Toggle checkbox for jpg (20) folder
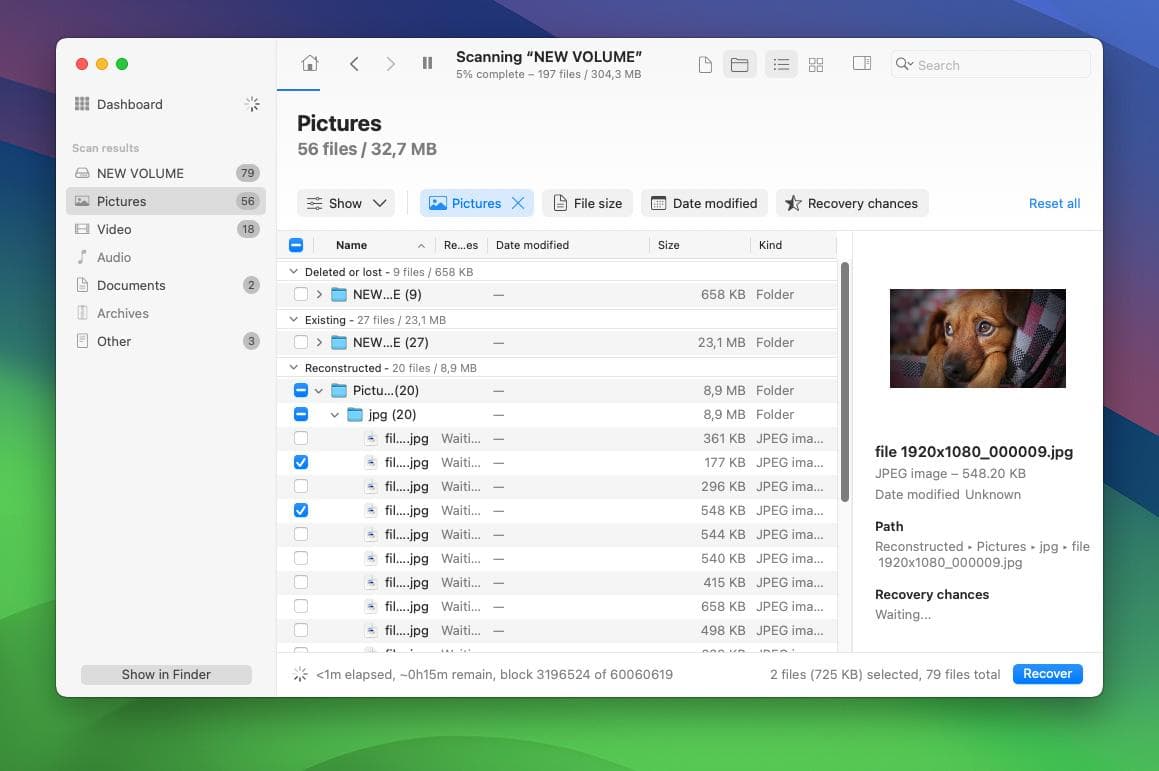1159x771 pixels. (301, 415)
